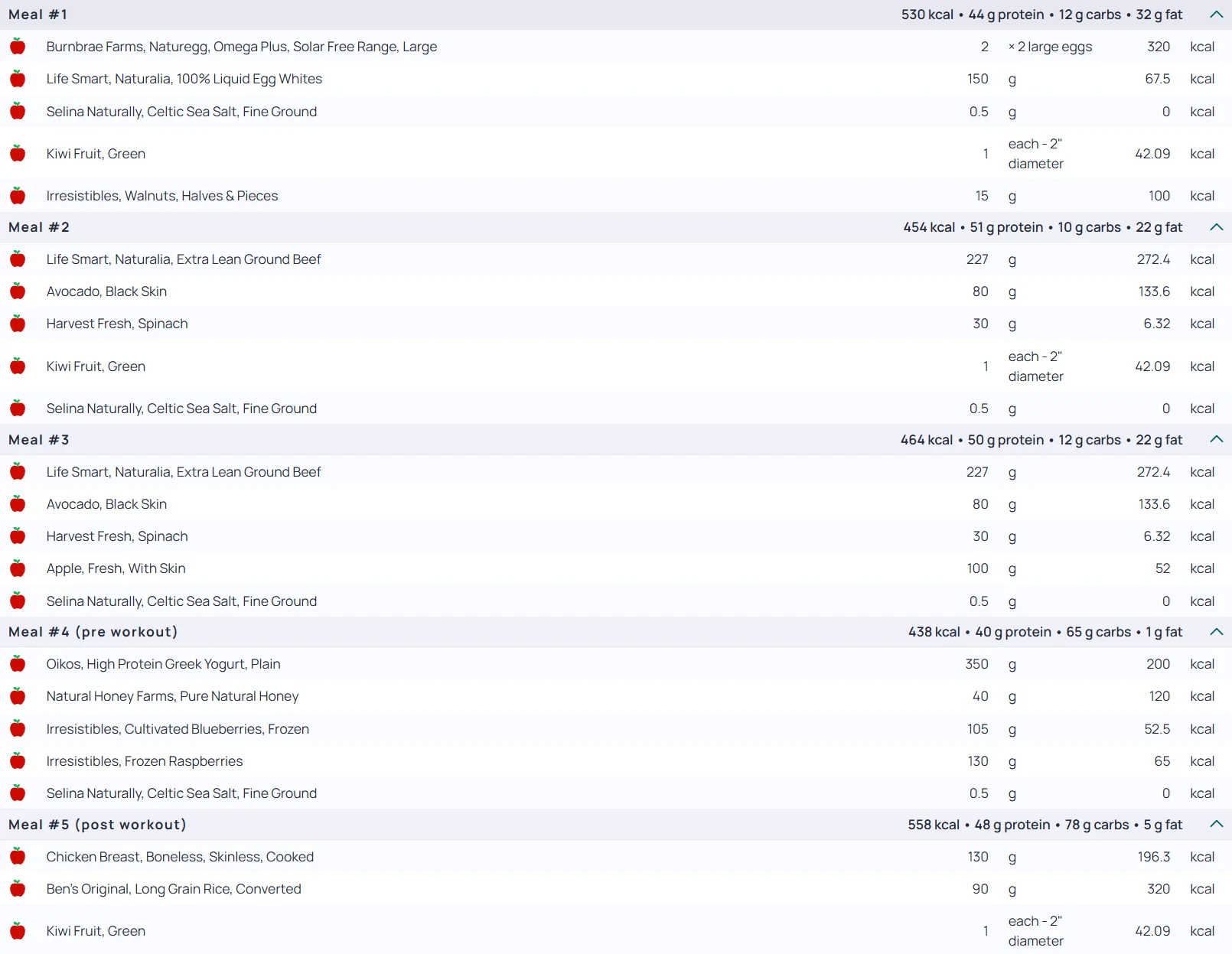Click the apple icon beside Frozen Raspberries
The width and height of the screenshot is (1232, 954).
point(18,761)
